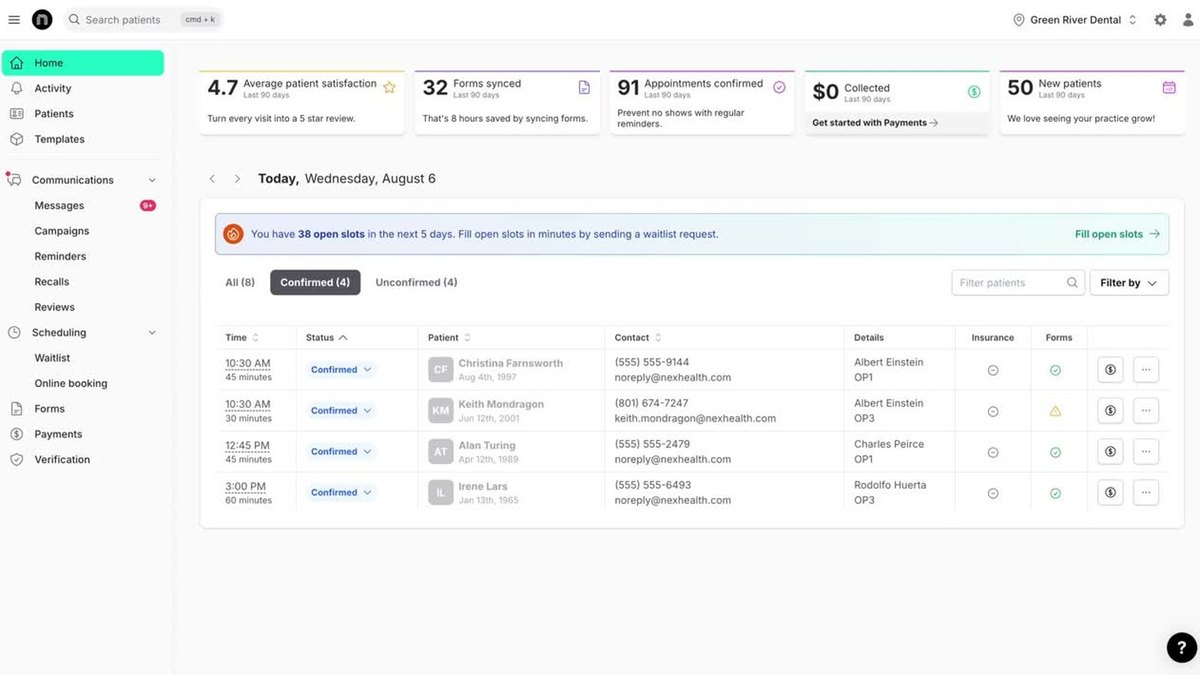The image size is (1200, 675).
Task: Click Get started with Payments link
Action: pos(875,123)
